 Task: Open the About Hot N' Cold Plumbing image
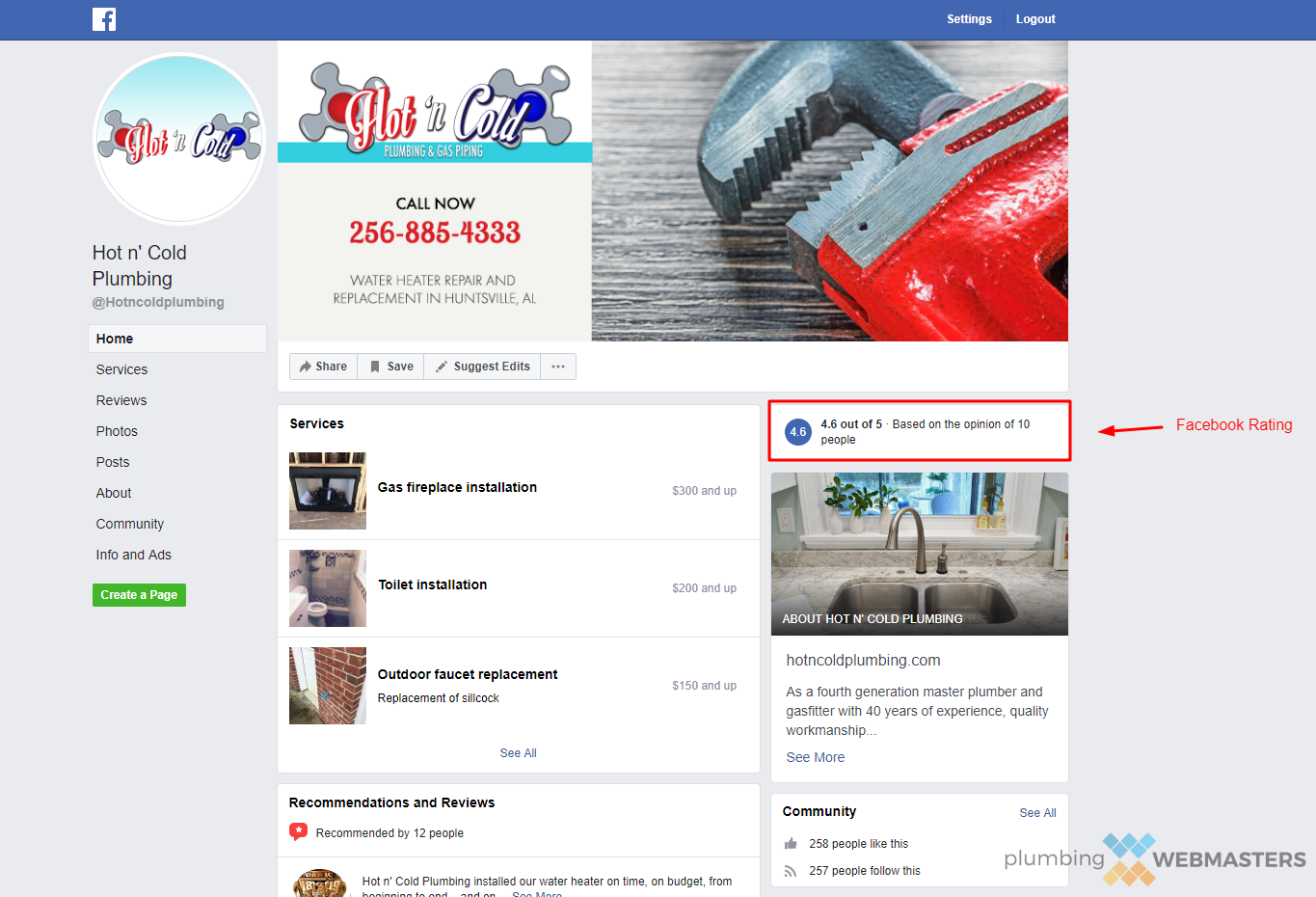(920, 554)
